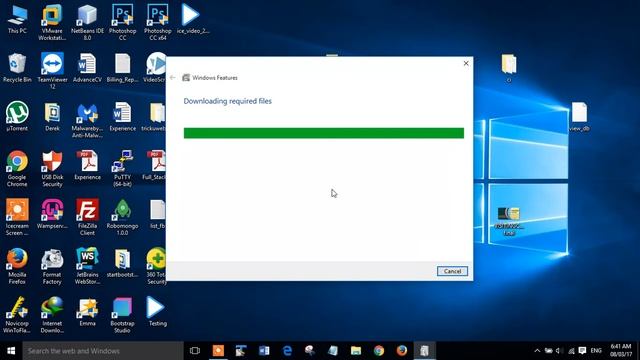
Task: Click the Windows Start button
Action: (11, 351)
